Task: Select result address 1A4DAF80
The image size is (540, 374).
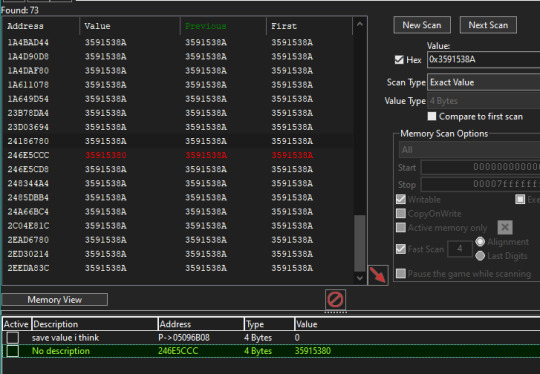Action: 28,71
